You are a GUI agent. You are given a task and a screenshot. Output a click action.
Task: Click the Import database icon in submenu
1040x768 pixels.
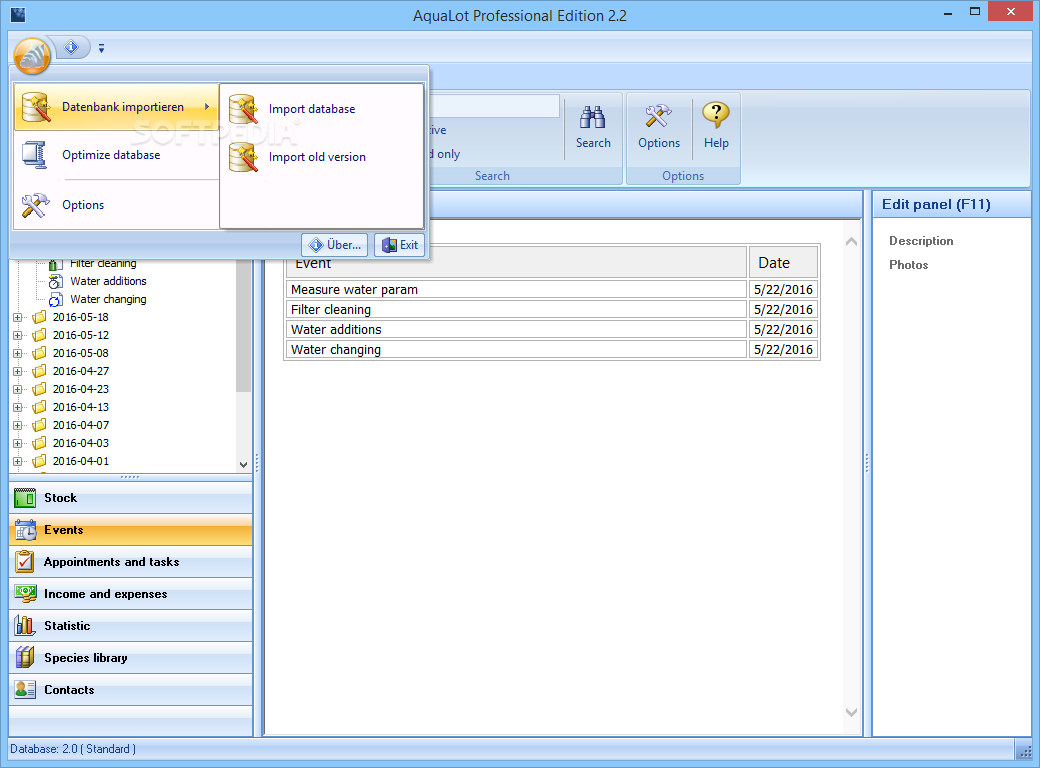coord(243,109)
